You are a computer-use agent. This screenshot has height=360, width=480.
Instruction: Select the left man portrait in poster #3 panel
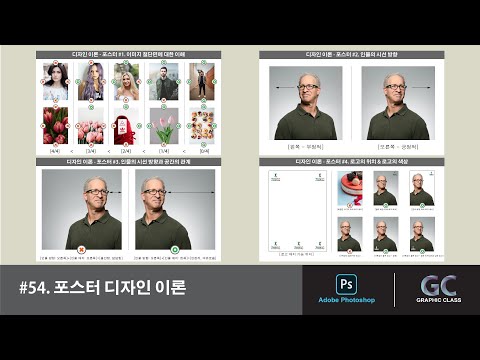[82, 209]
